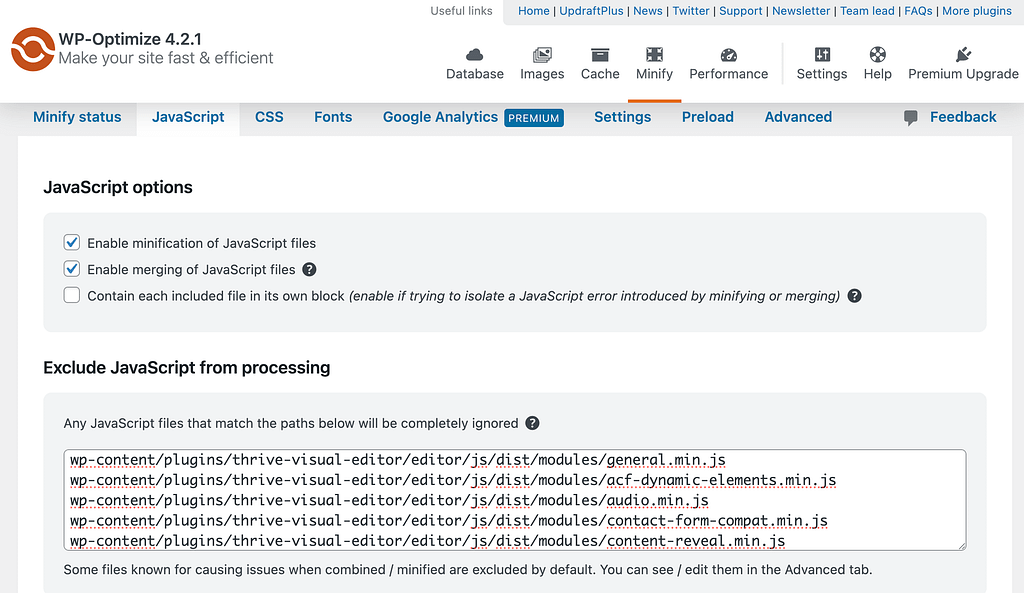The width and height of the screenshot is (1024, 593).
Task: Click the Feedback link
Action: click(963, 117)
